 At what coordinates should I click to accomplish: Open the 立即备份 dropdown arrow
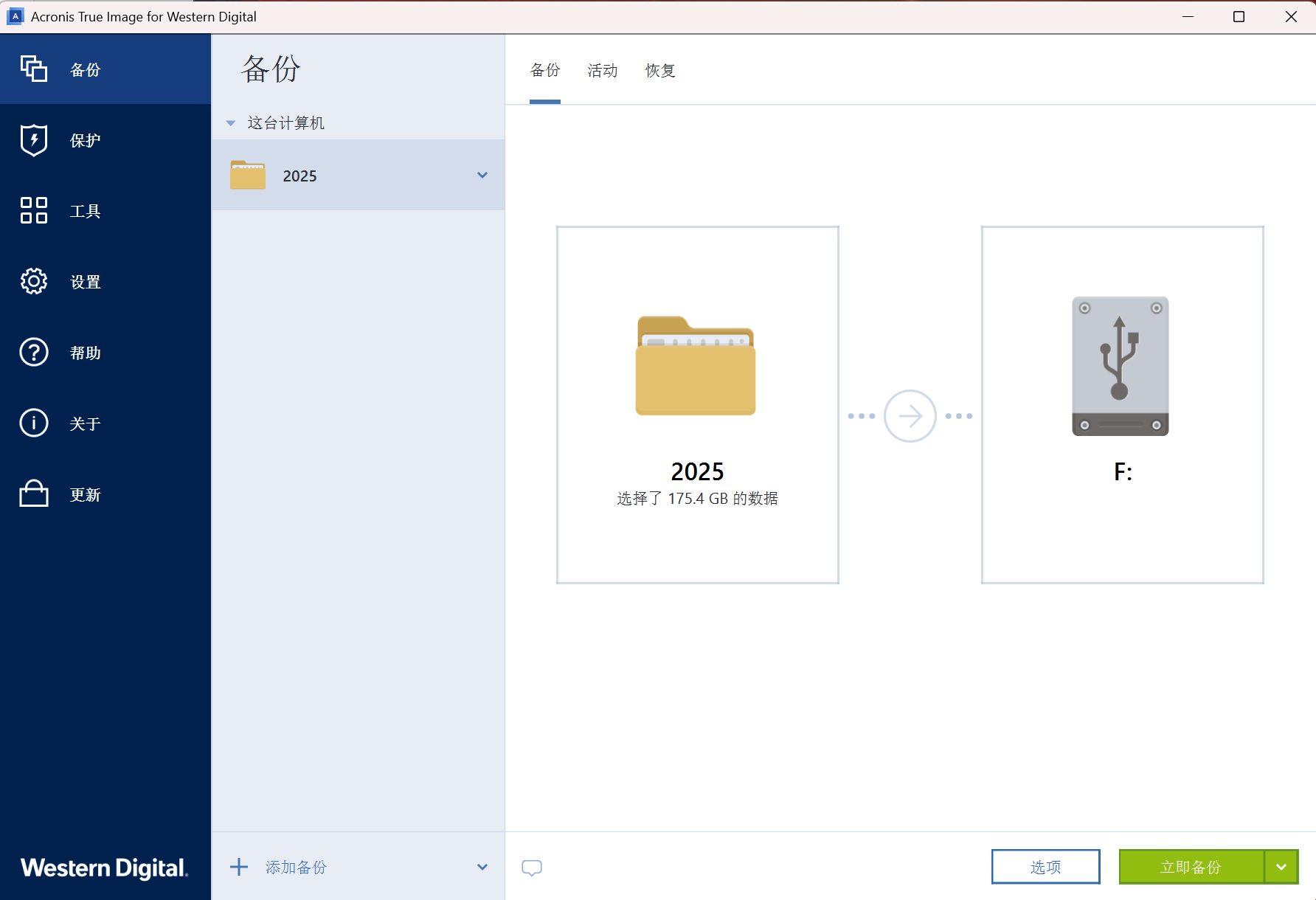tap(1281, 867)
